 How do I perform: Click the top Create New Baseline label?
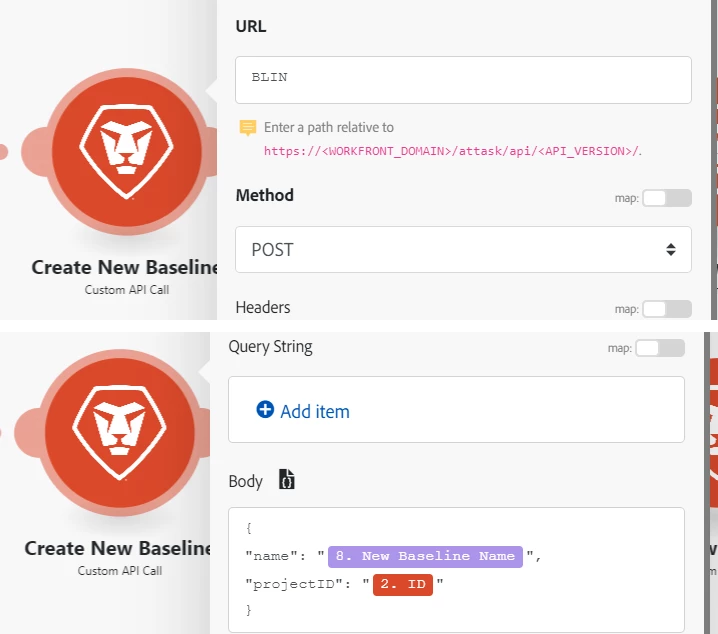pyautogui.click(x=125, y=267)
